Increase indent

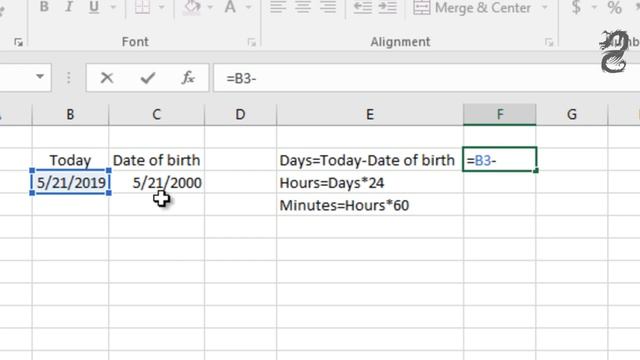coord(387,7)
